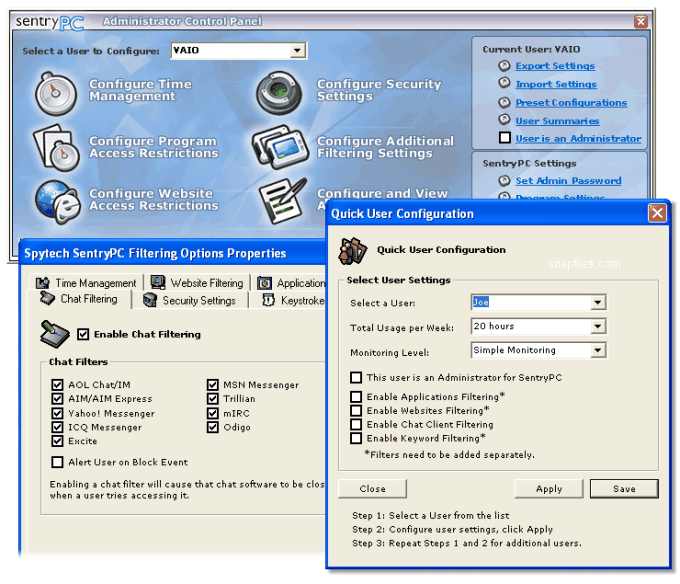The width and height of the screenshot is (680, 584).
Task: Click chat filtering icon beside Enable Chat Filtering
Action: coord(55,334)
